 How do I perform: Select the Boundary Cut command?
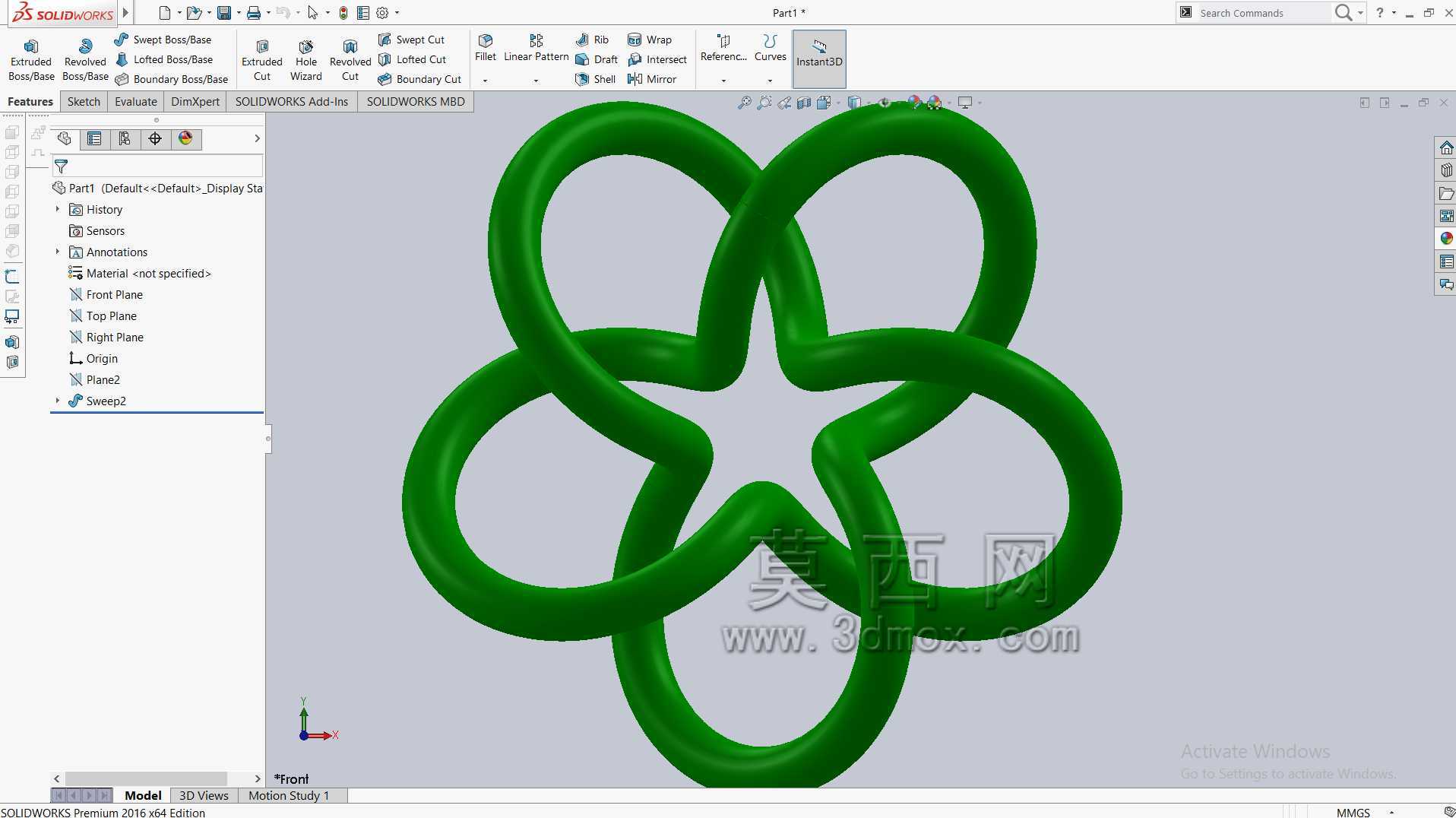pyautogui.click(x=419, y=79)
